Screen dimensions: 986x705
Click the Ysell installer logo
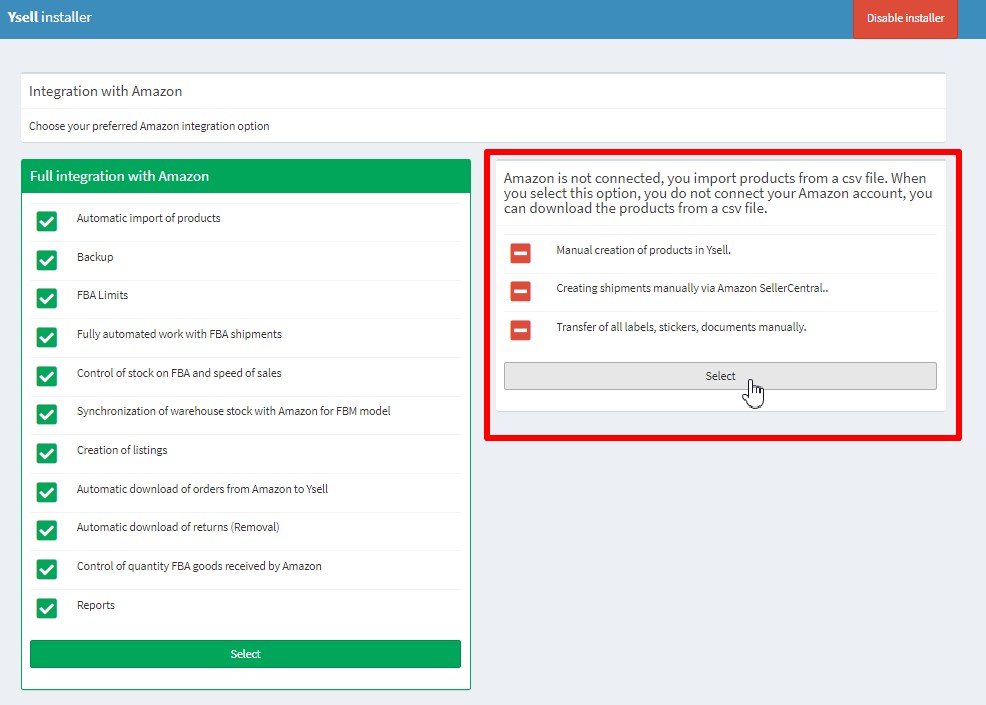50,17
